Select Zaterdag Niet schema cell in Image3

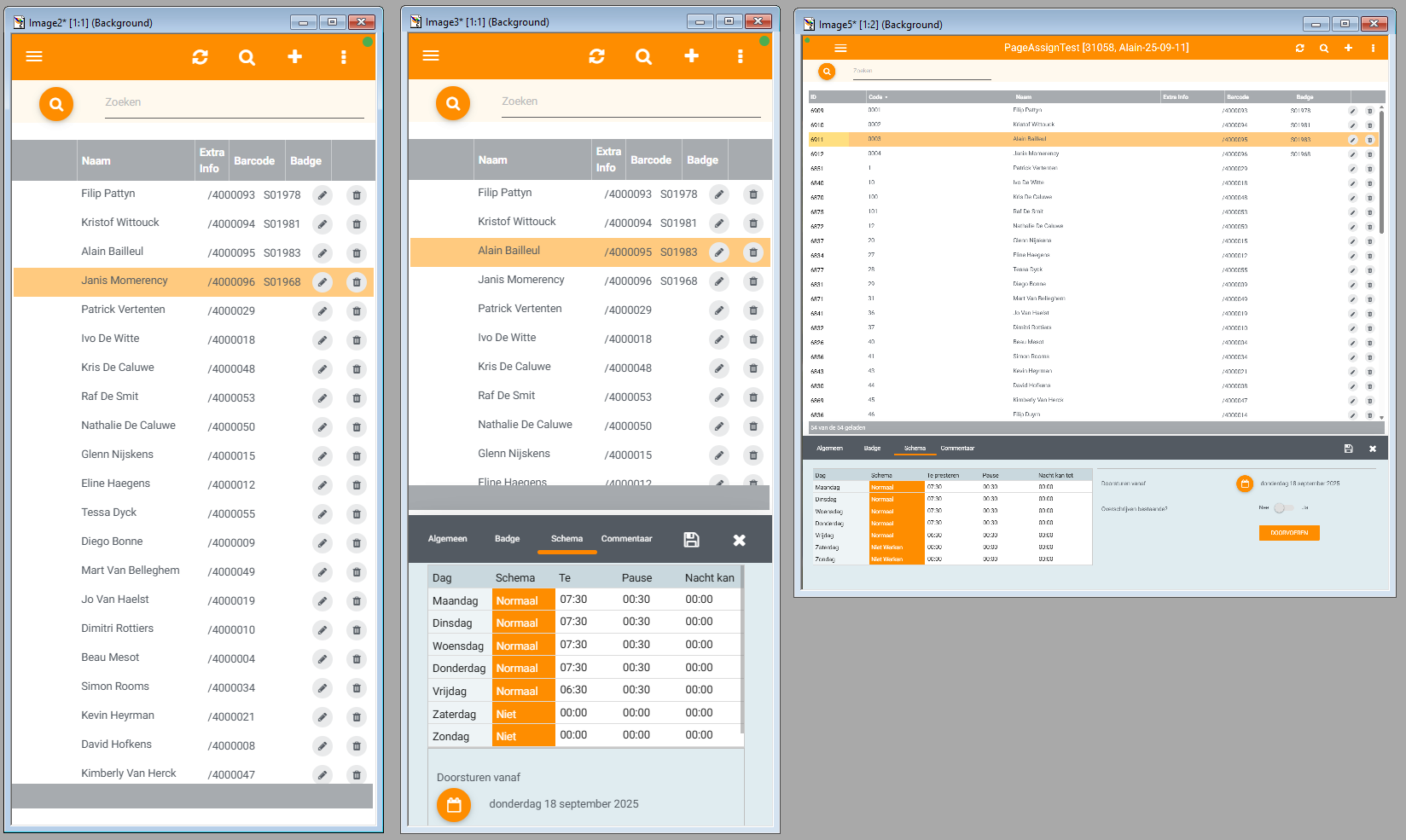(523, 714)
